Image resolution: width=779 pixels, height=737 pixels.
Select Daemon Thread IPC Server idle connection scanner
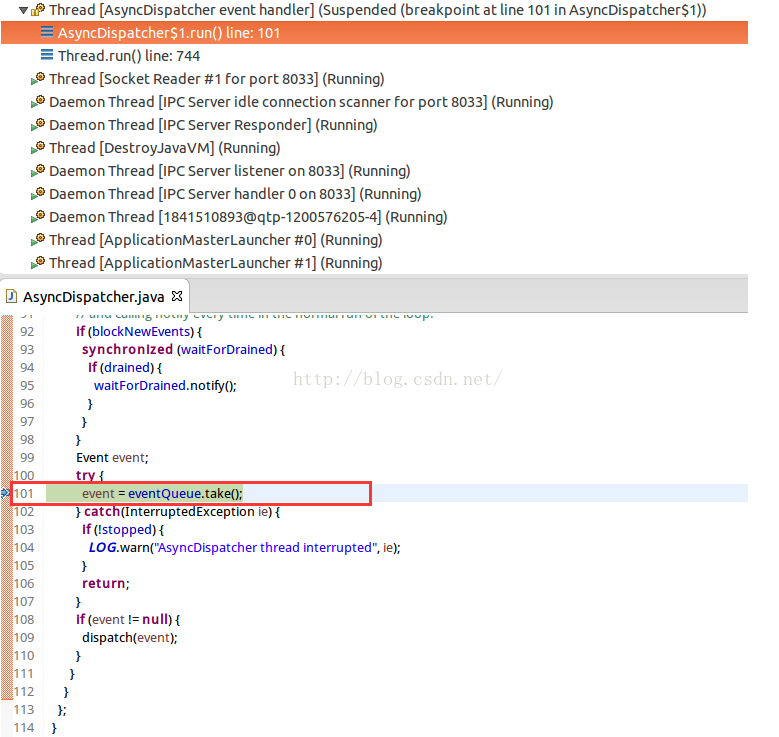301,102
